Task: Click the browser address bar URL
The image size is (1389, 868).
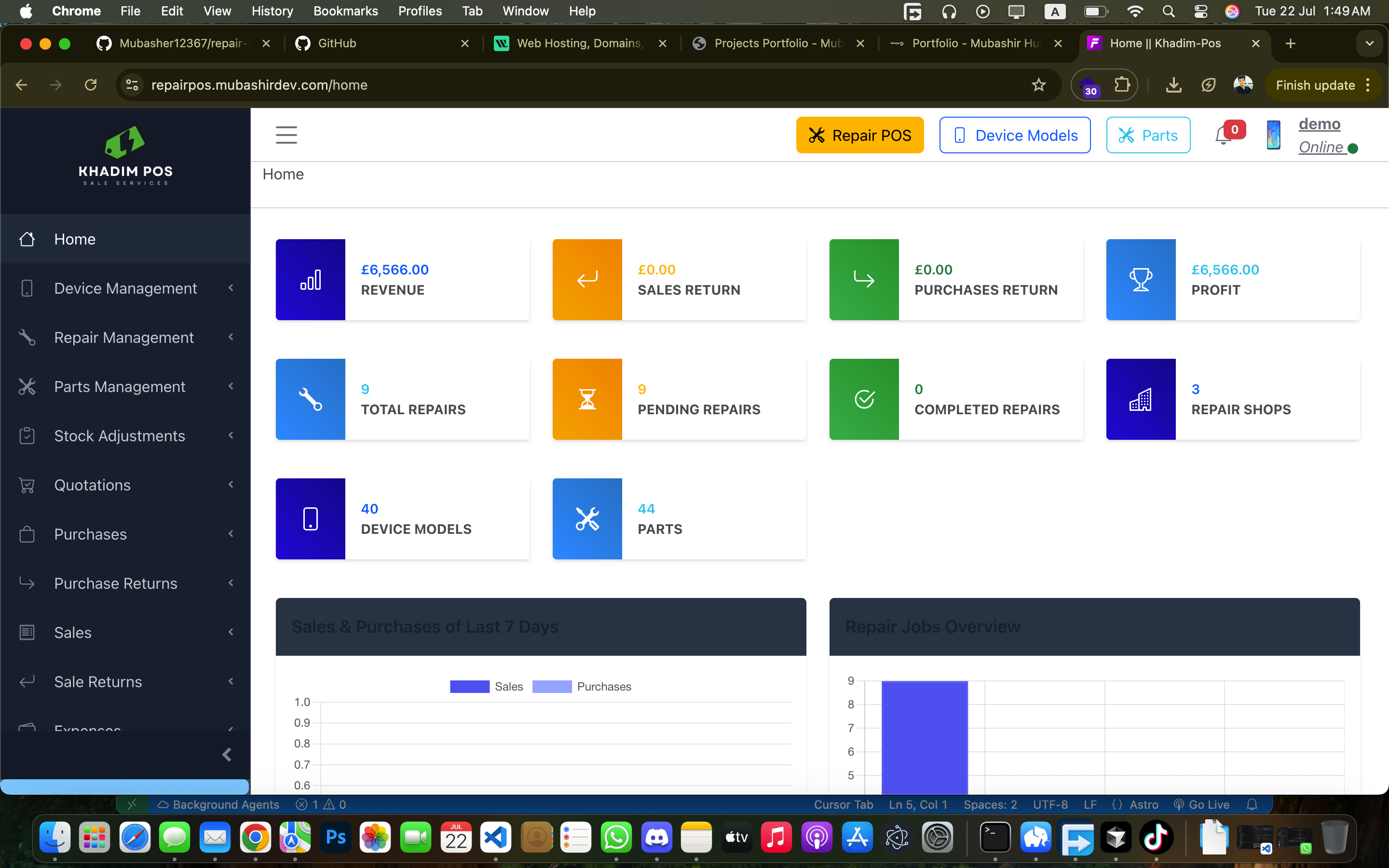Action: point(259,85)
